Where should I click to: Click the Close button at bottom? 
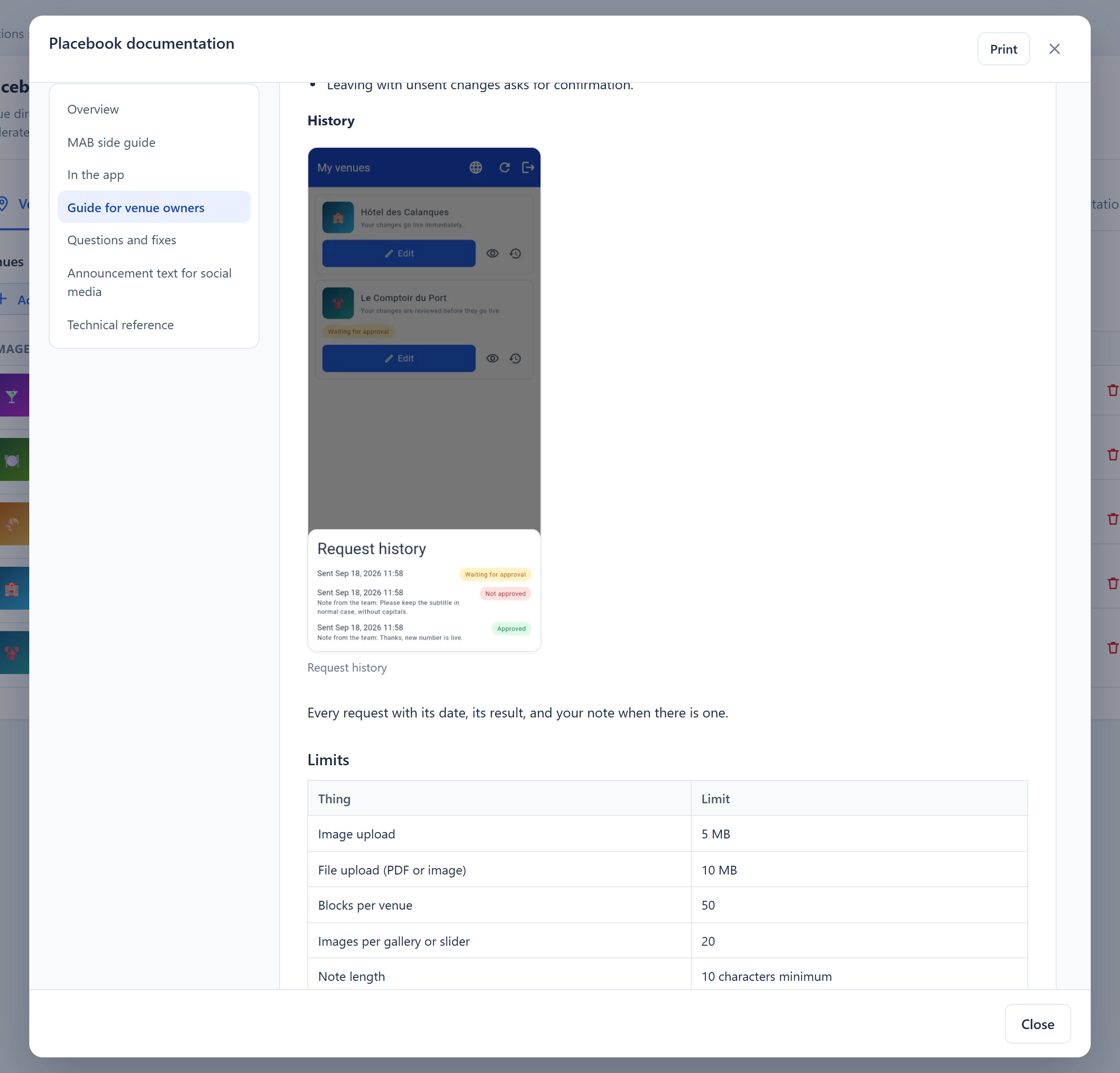coord(1037,1024)
